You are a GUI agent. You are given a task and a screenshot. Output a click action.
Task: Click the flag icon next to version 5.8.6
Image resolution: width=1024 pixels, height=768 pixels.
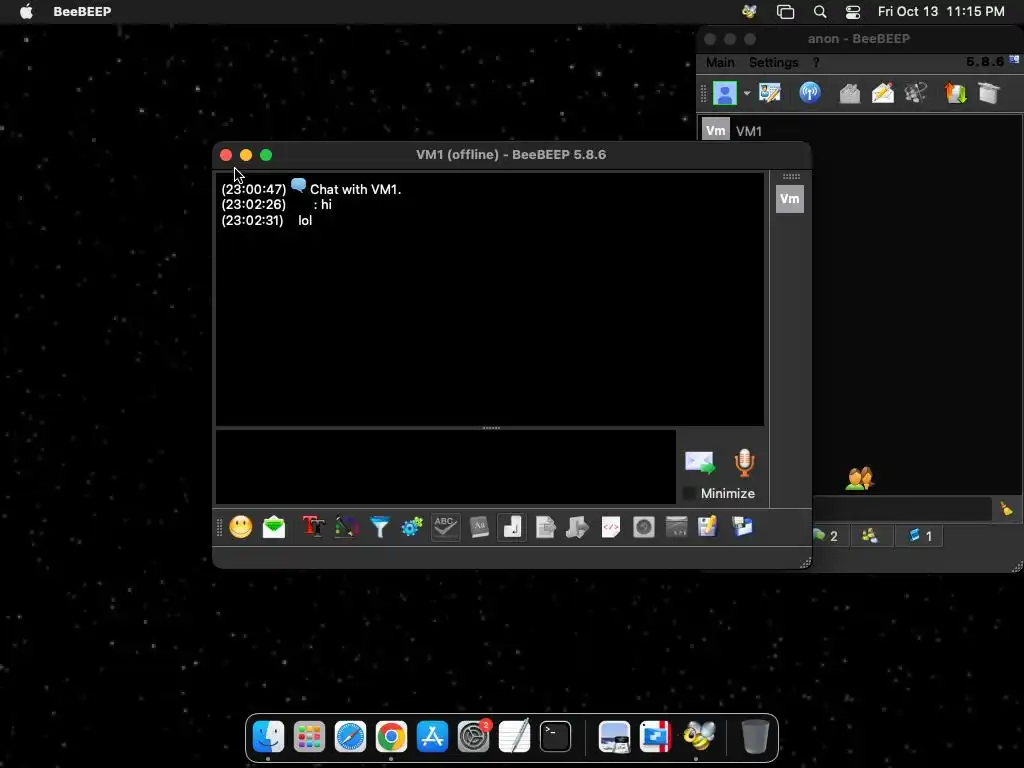tap(1014, 59)
